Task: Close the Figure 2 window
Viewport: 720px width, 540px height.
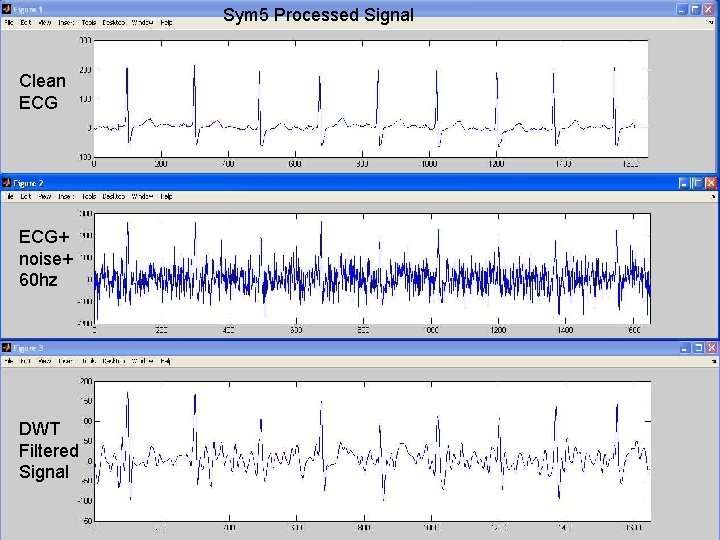Action: [711, 184]
